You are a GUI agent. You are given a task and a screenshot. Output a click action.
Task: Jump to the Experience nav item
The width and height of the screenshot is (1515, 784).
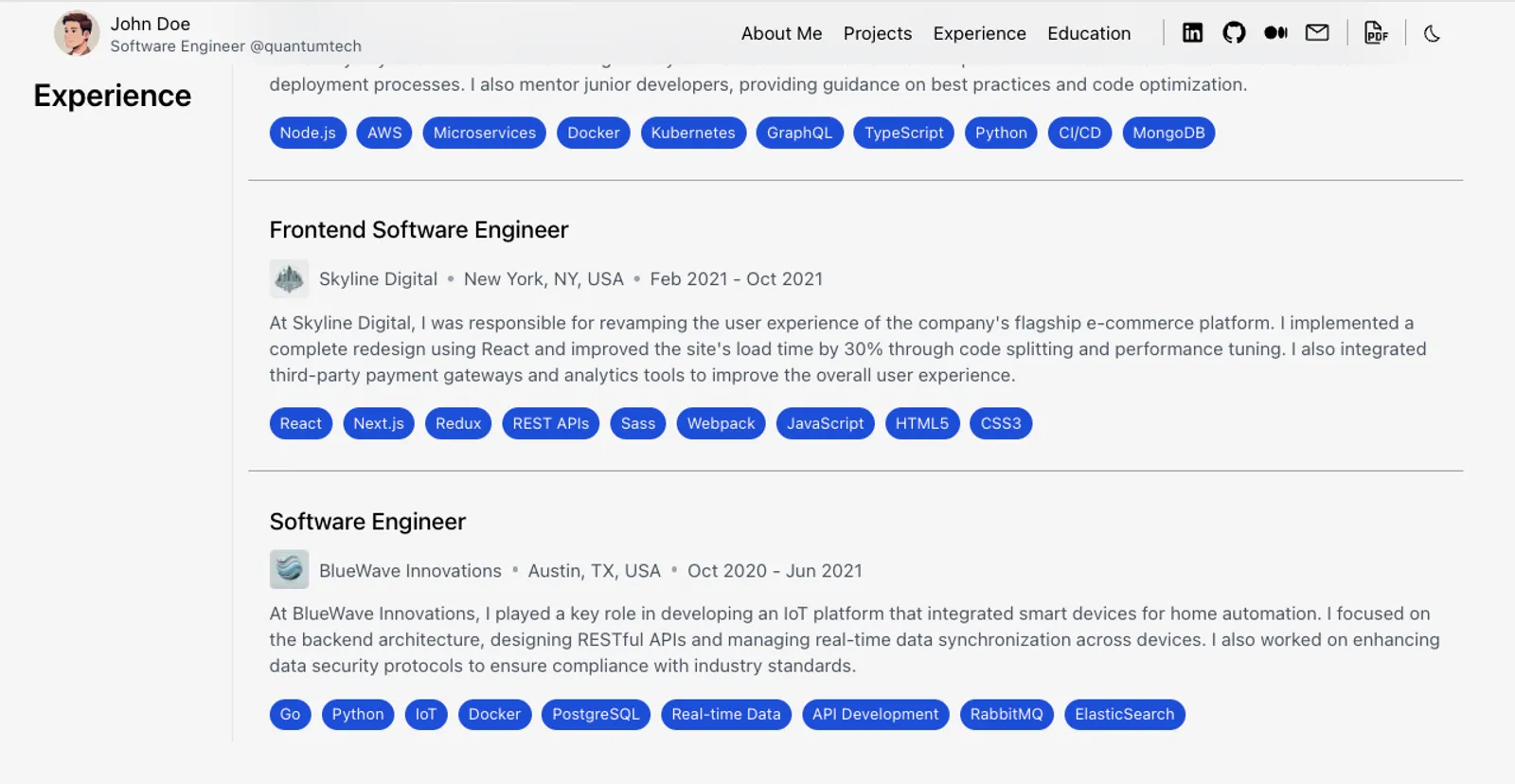coord(979,33)
